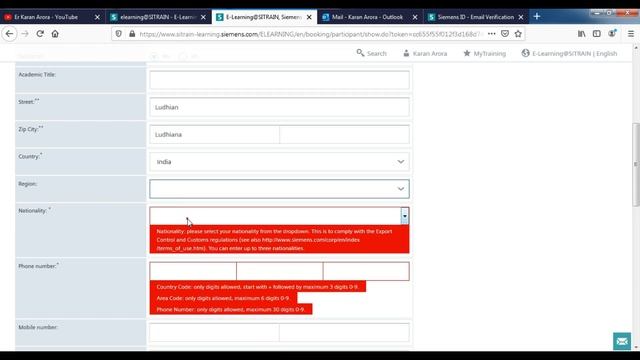
Task: Expand the Country dropdown showing India
Action: coord(279,162)
